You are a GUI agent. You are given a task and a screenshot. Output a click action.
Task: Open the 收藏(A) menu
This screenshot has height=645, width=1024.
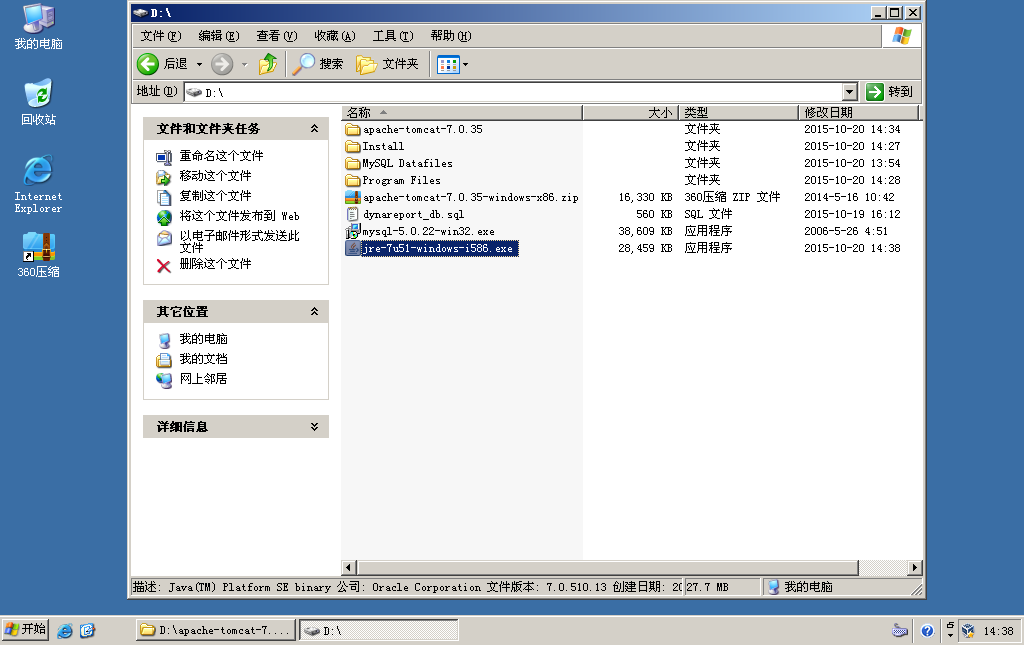tap(335, 36)
